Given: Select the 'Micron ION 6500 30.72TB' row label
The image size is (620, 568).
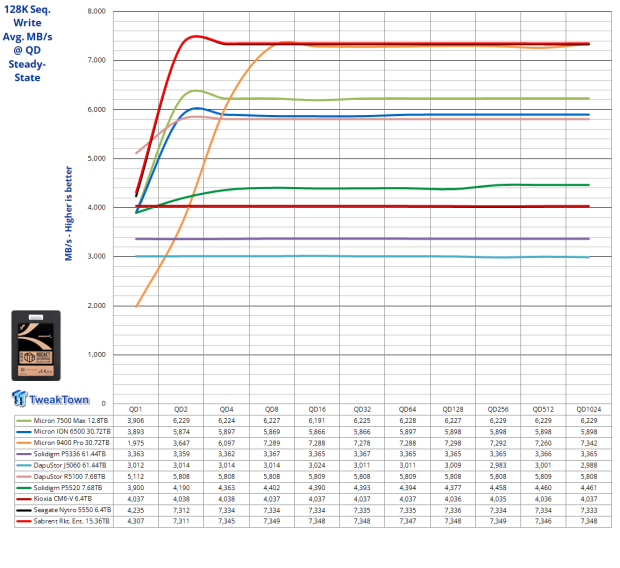Looking at the screenshot, I should click(x=72, y=432).
